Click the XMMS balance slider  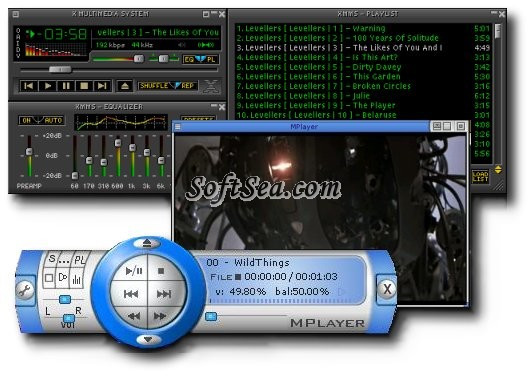coord(164,59)
